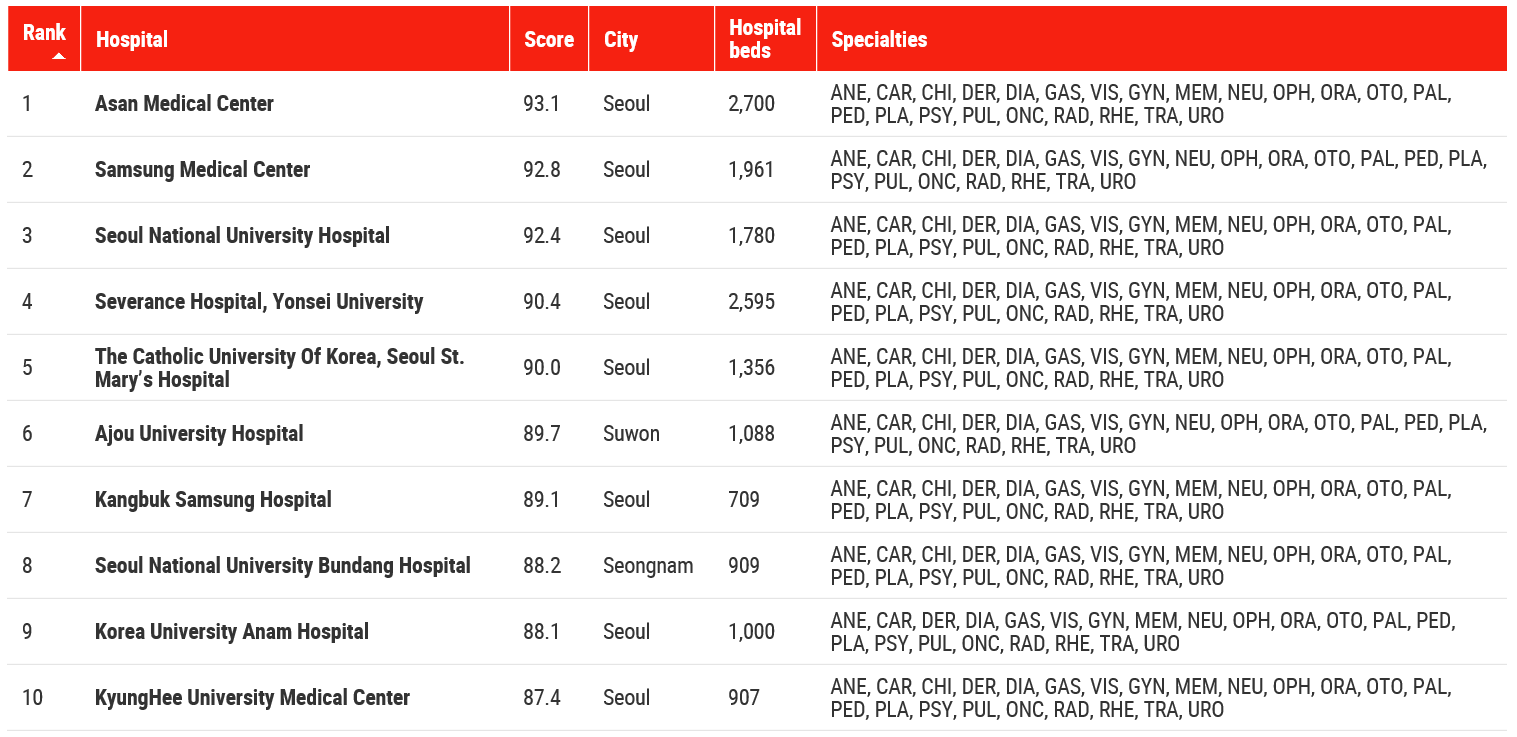
Task: Sort table by Score column
Action: click(549, 40)
